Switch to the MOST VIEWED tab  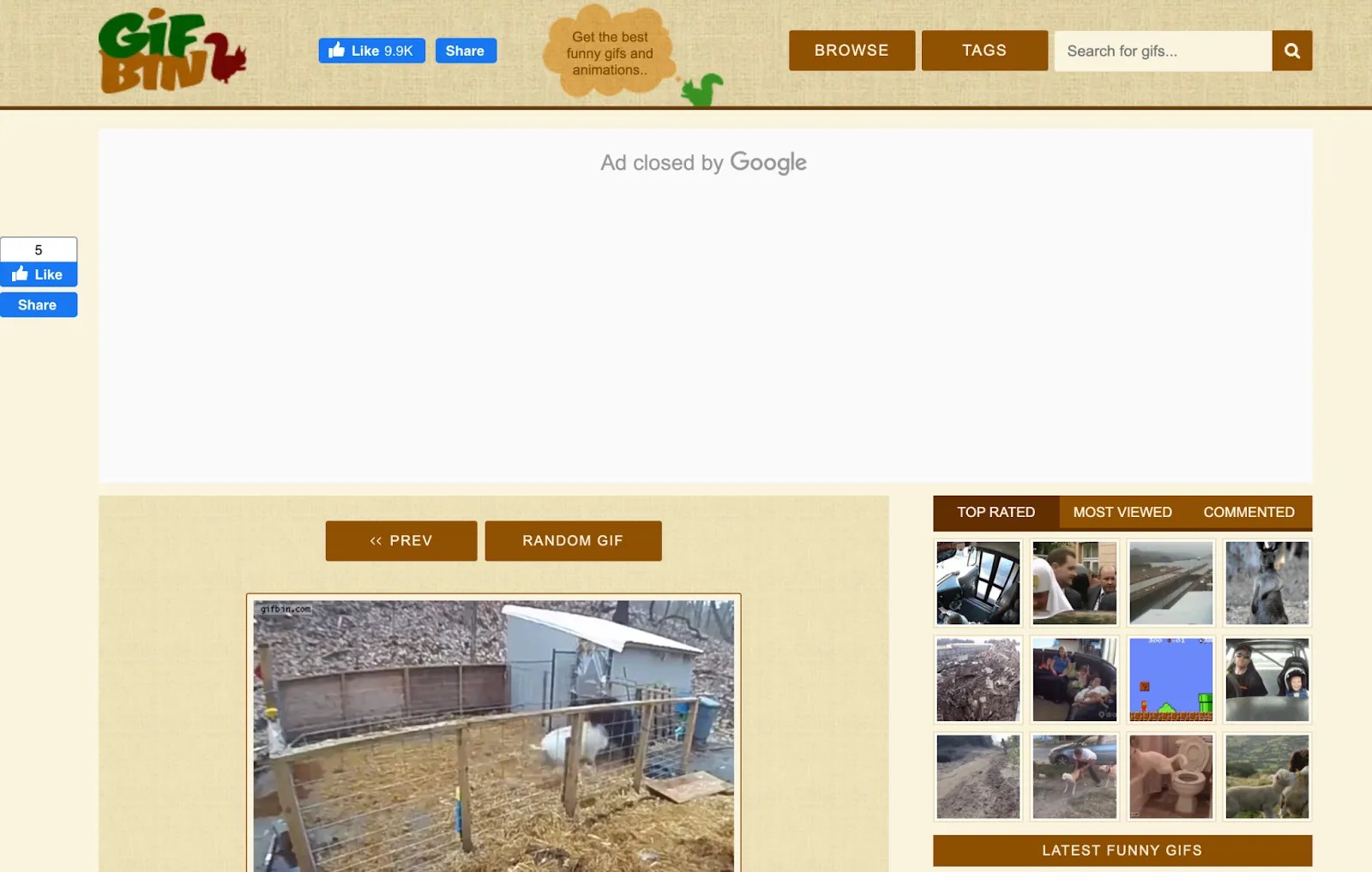pyautogui.click(x=1122, y=512)
